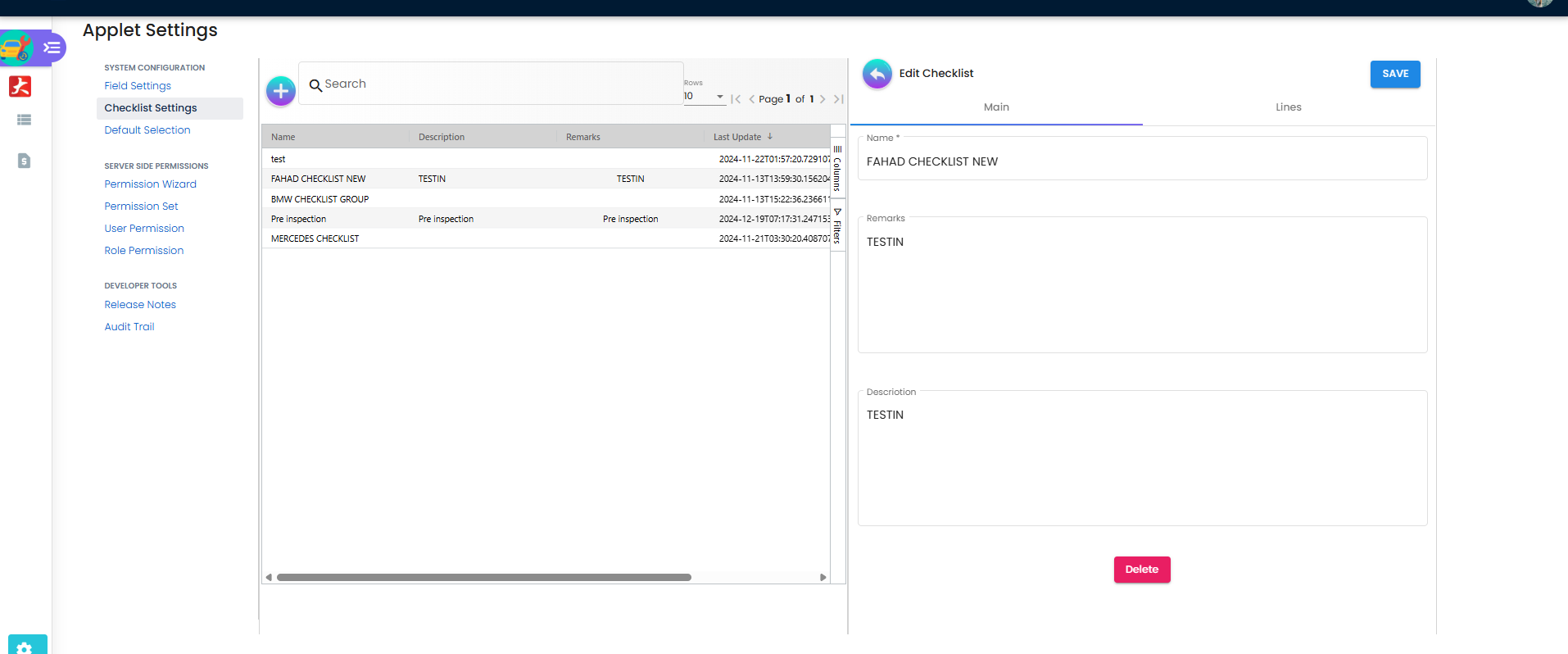
Task: Sort by the Description column header
Action: [442, 137]
